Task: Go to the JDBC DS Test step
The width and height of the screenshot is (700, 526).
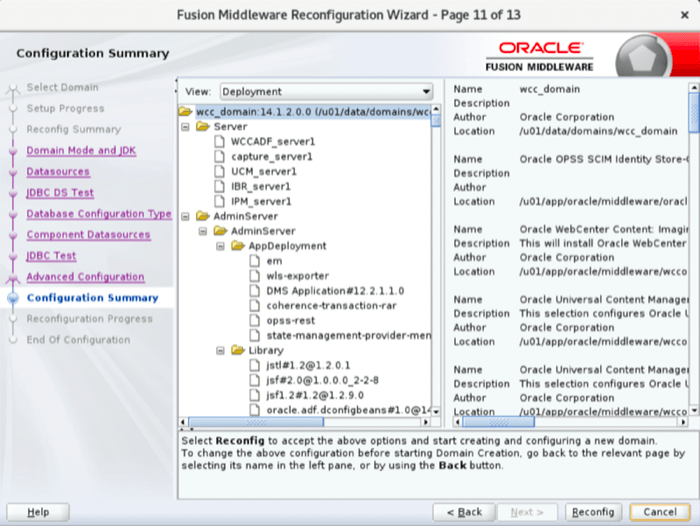Action: point(60,192)
